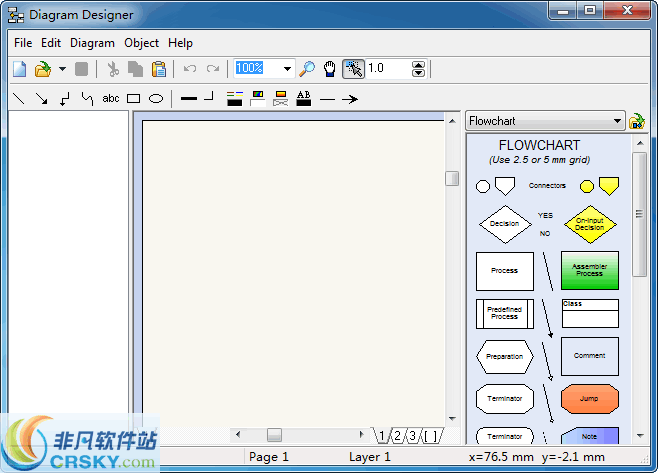The width and height of the screenshot is (658, 473).
Task: Click the YES label in palette
Action: (x=546, y=215)
